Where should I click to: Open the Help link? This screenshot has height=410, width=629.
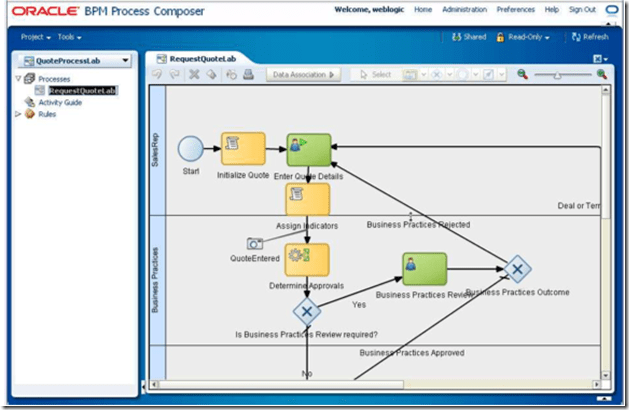(x=552, y=10)
